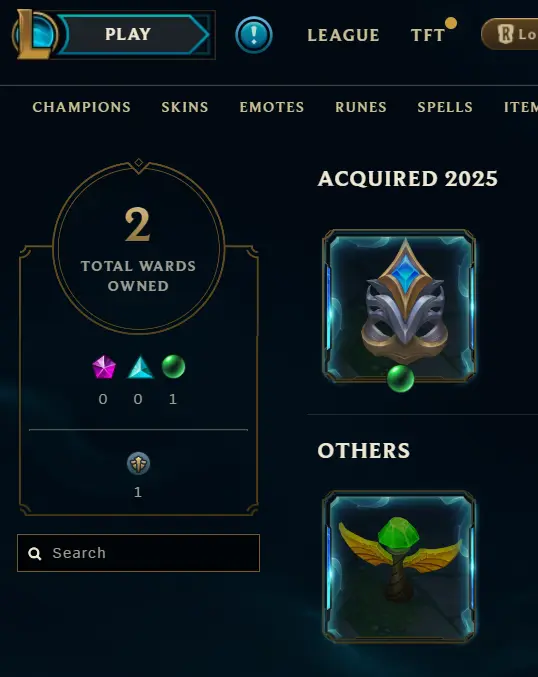The image size is (538, 677).
Task: Open the LEAGUE menu item
Action: click(343, 35)
